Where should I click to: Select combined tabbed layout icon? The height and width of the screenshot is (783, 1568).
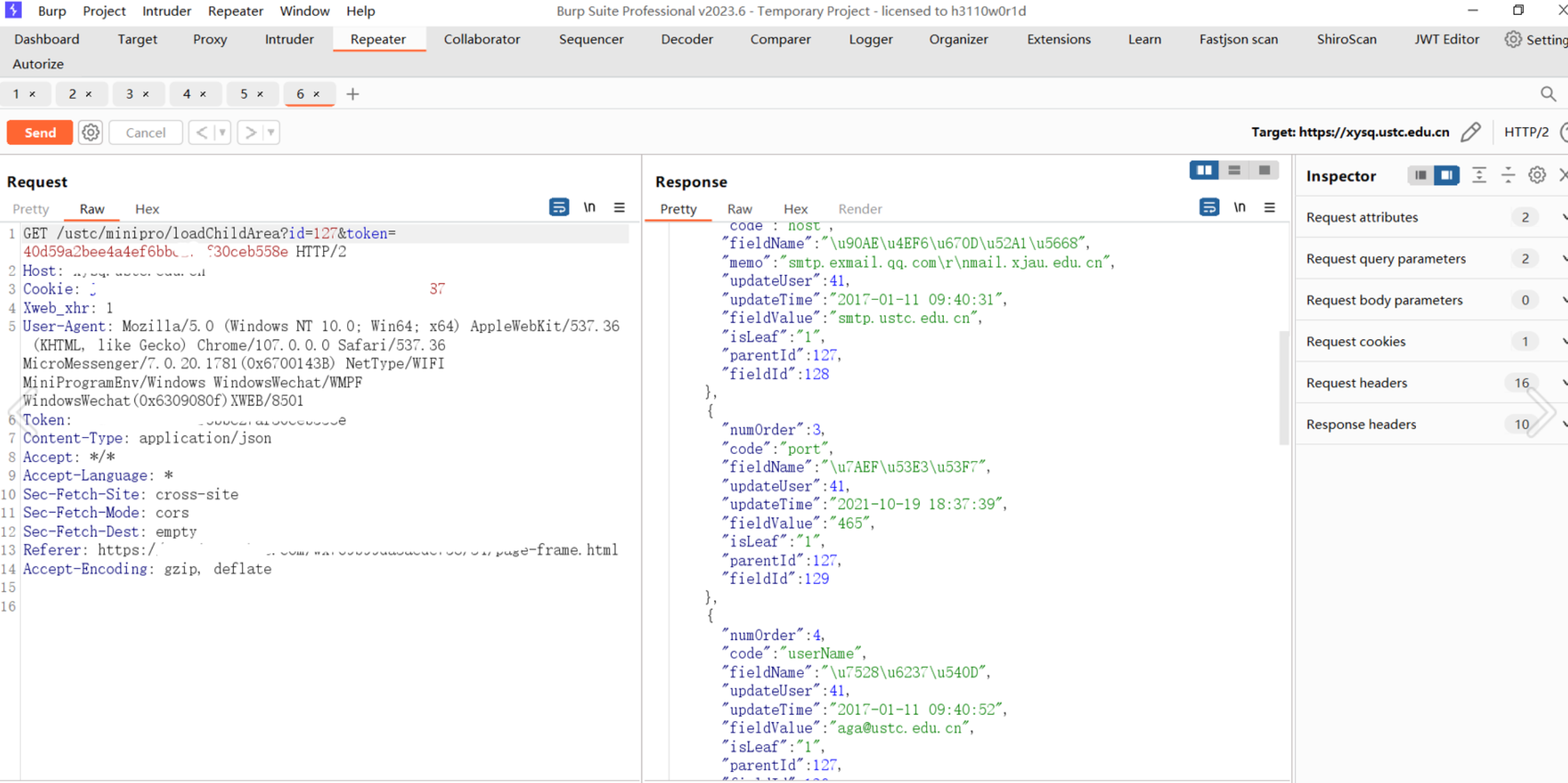point(1264,170)
